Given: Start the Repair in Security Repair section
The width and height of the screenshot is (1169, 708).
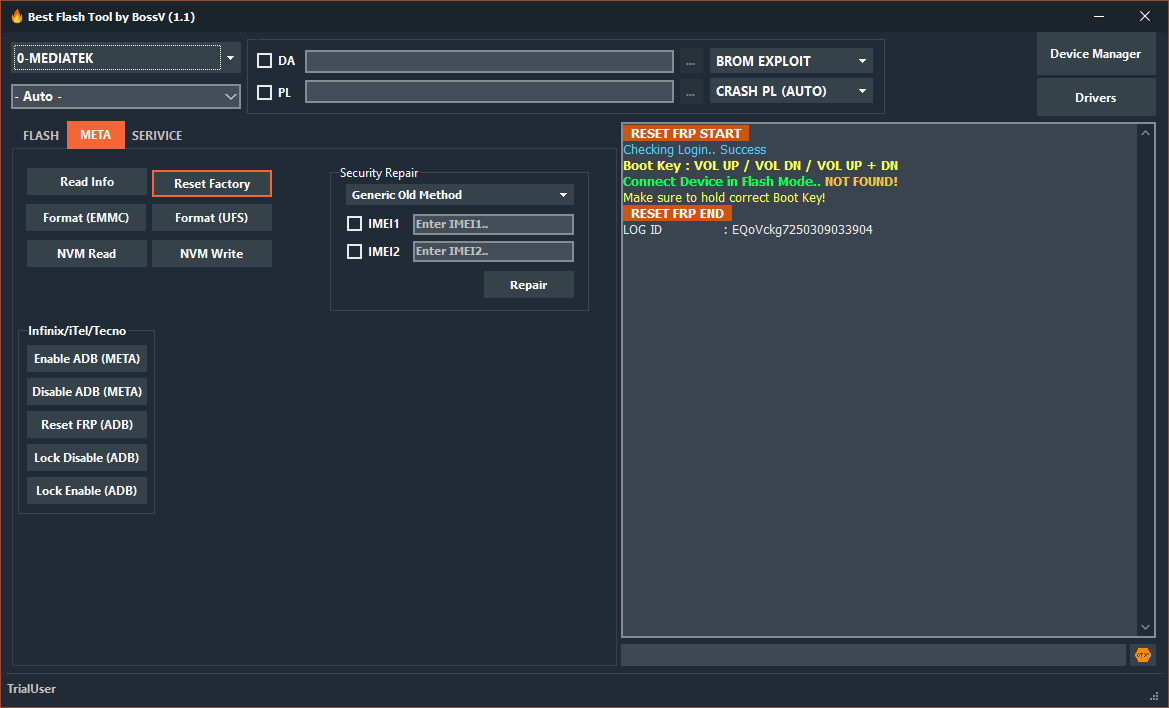Looking at the screenshot, I should tap(528, 284).
